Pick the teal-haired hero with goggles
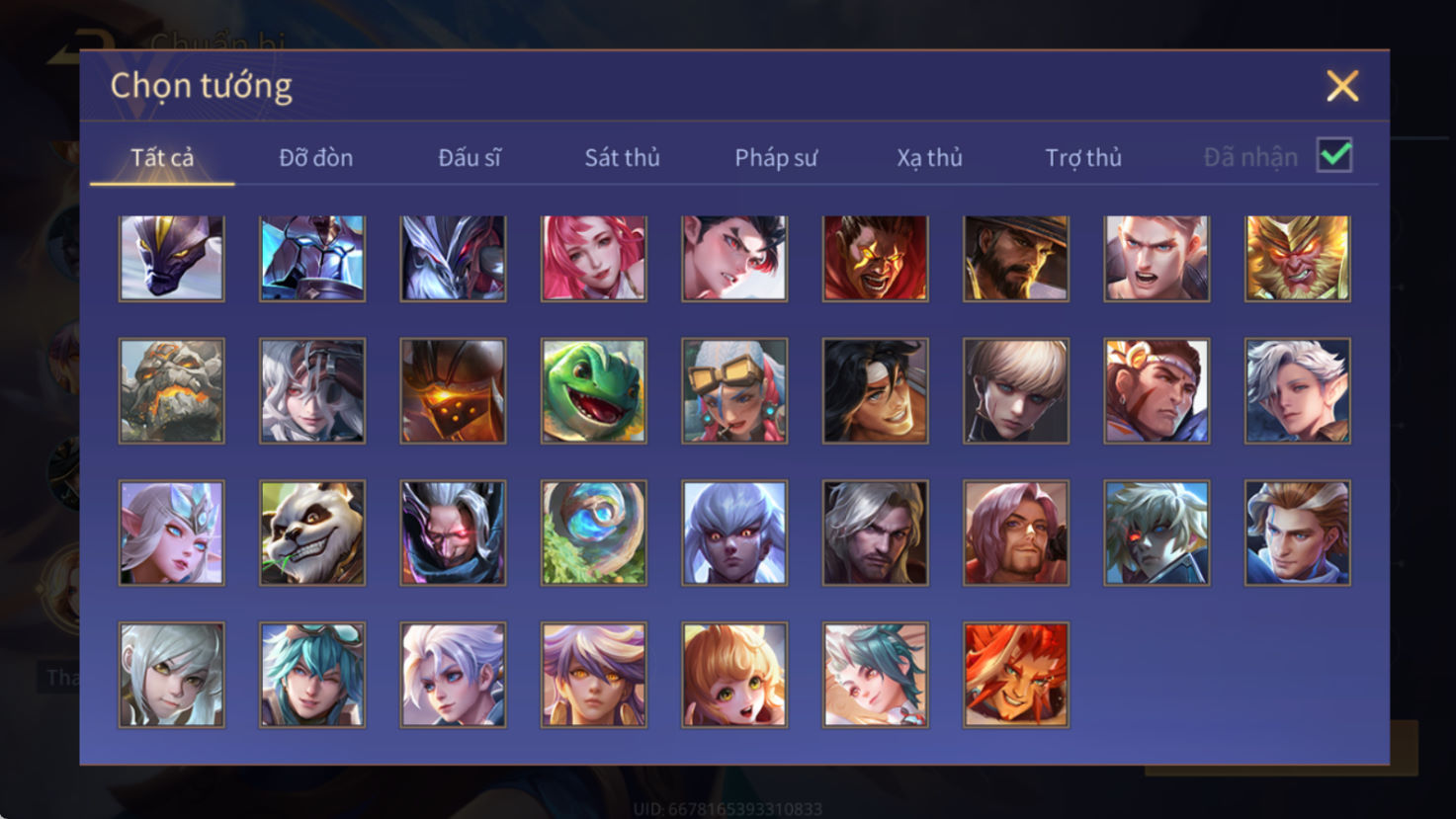 312,676
